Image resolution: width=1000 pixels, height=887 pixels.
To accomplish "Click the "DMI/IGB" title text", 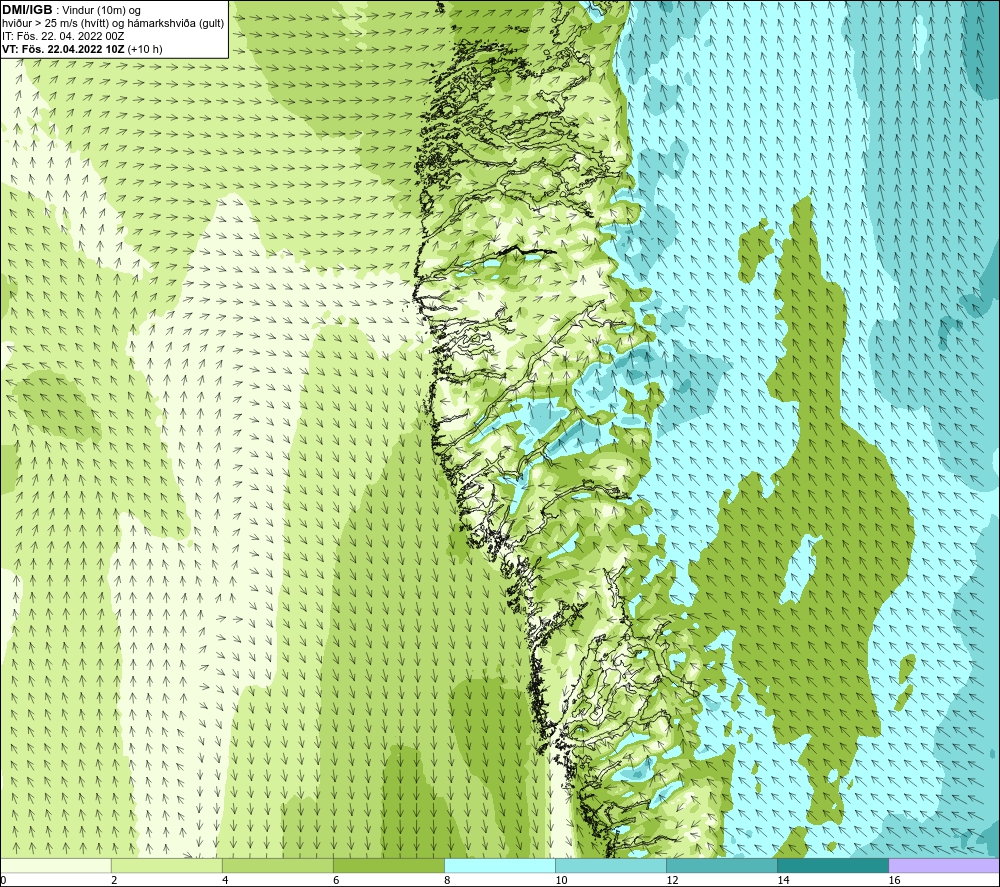I will tap(27, 10).
